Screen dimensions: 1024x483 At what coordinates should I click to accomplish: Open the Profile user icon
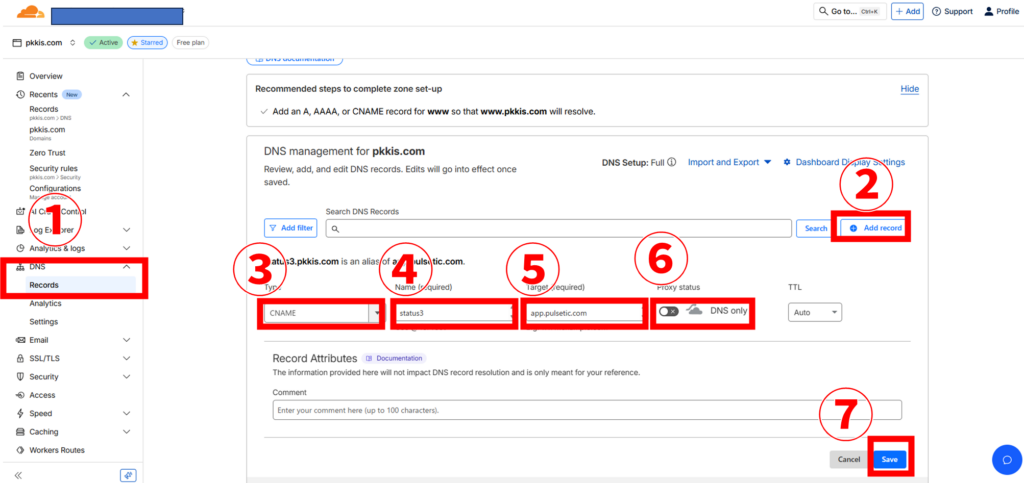pos(989,12)
